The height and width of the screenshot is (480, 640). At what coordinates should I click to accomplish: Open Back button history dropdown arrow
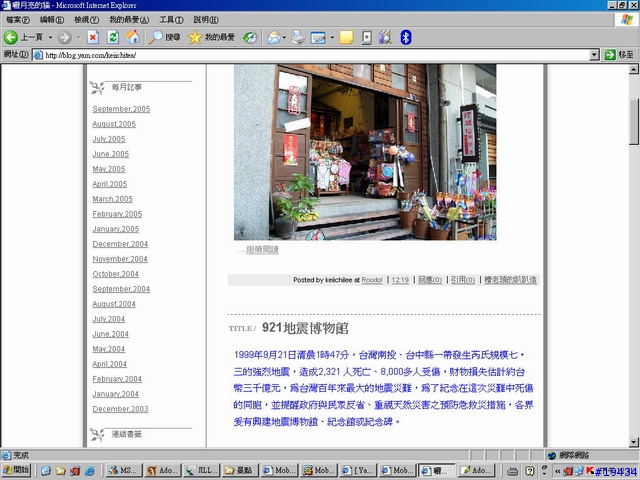click(50, 38)
